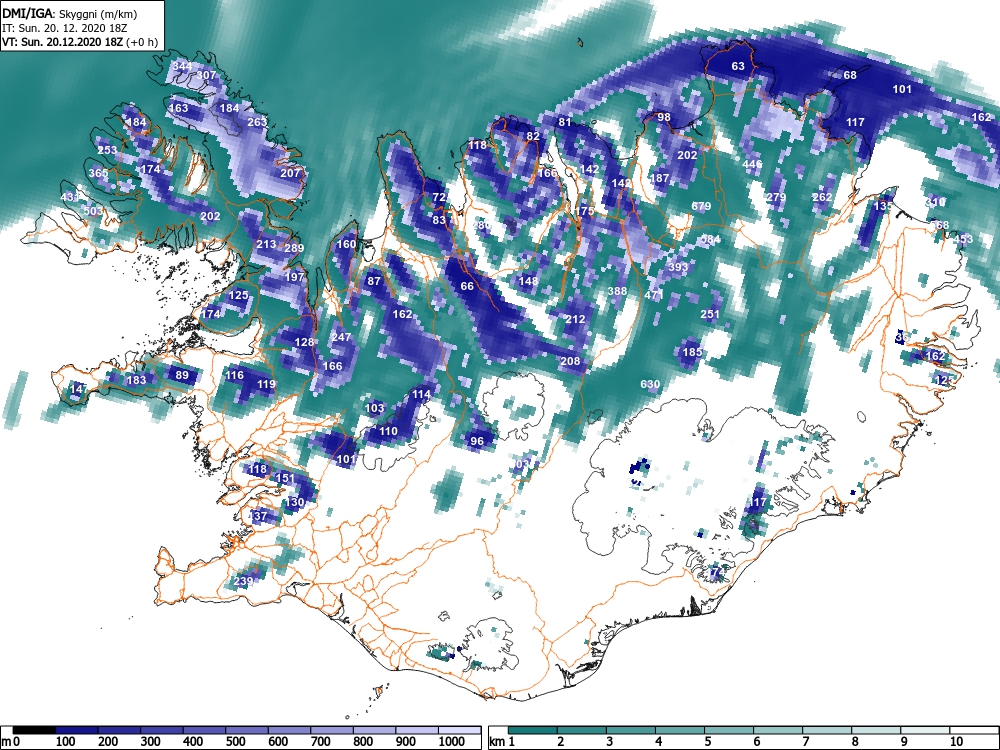1000x750 pixels.
Task: Click the legend swatch between 900 and 1000 m
Action: point(417,730)
